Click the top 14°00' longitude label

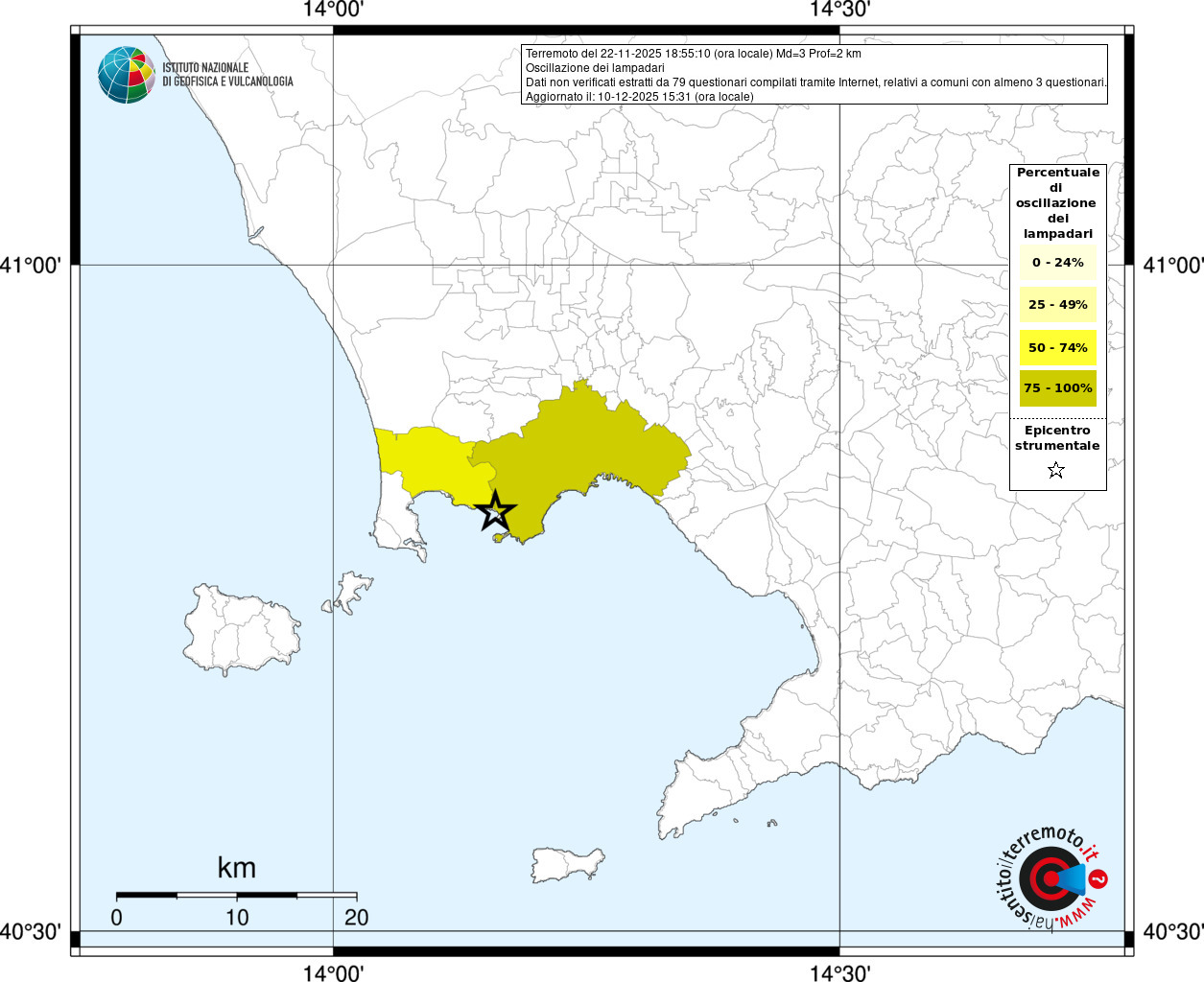point(333,10)
